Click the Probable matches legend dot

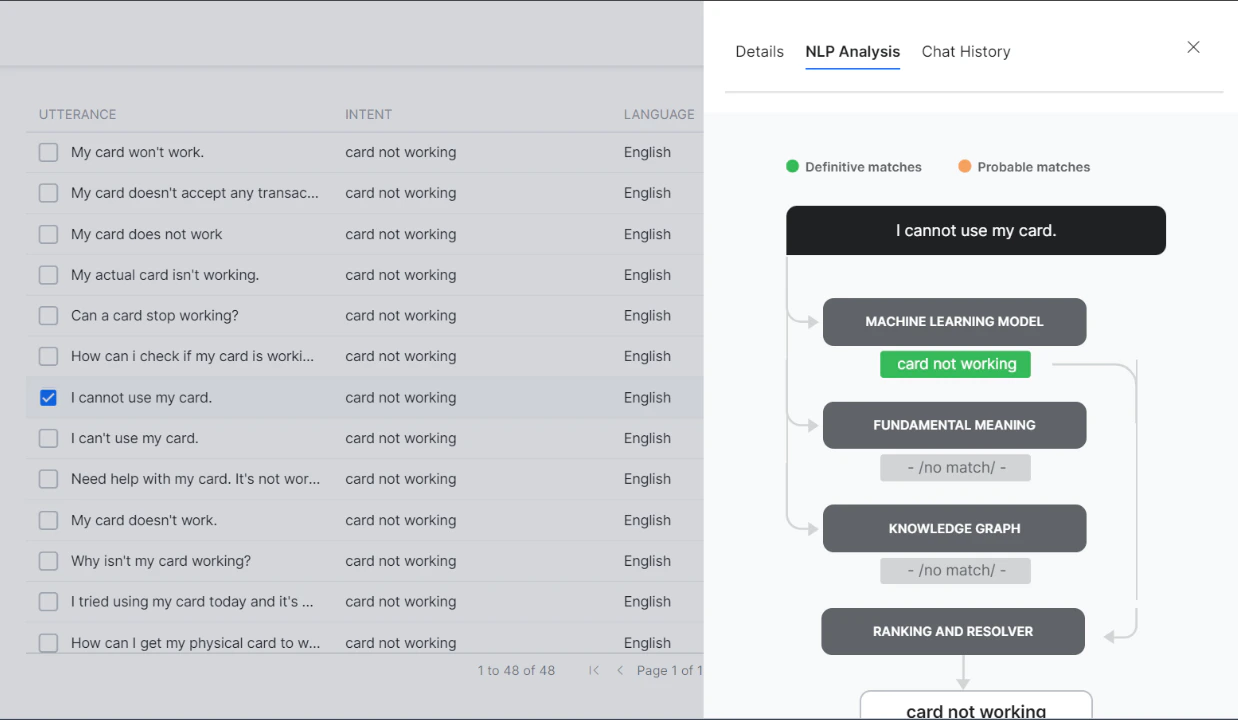coord(964,166)
